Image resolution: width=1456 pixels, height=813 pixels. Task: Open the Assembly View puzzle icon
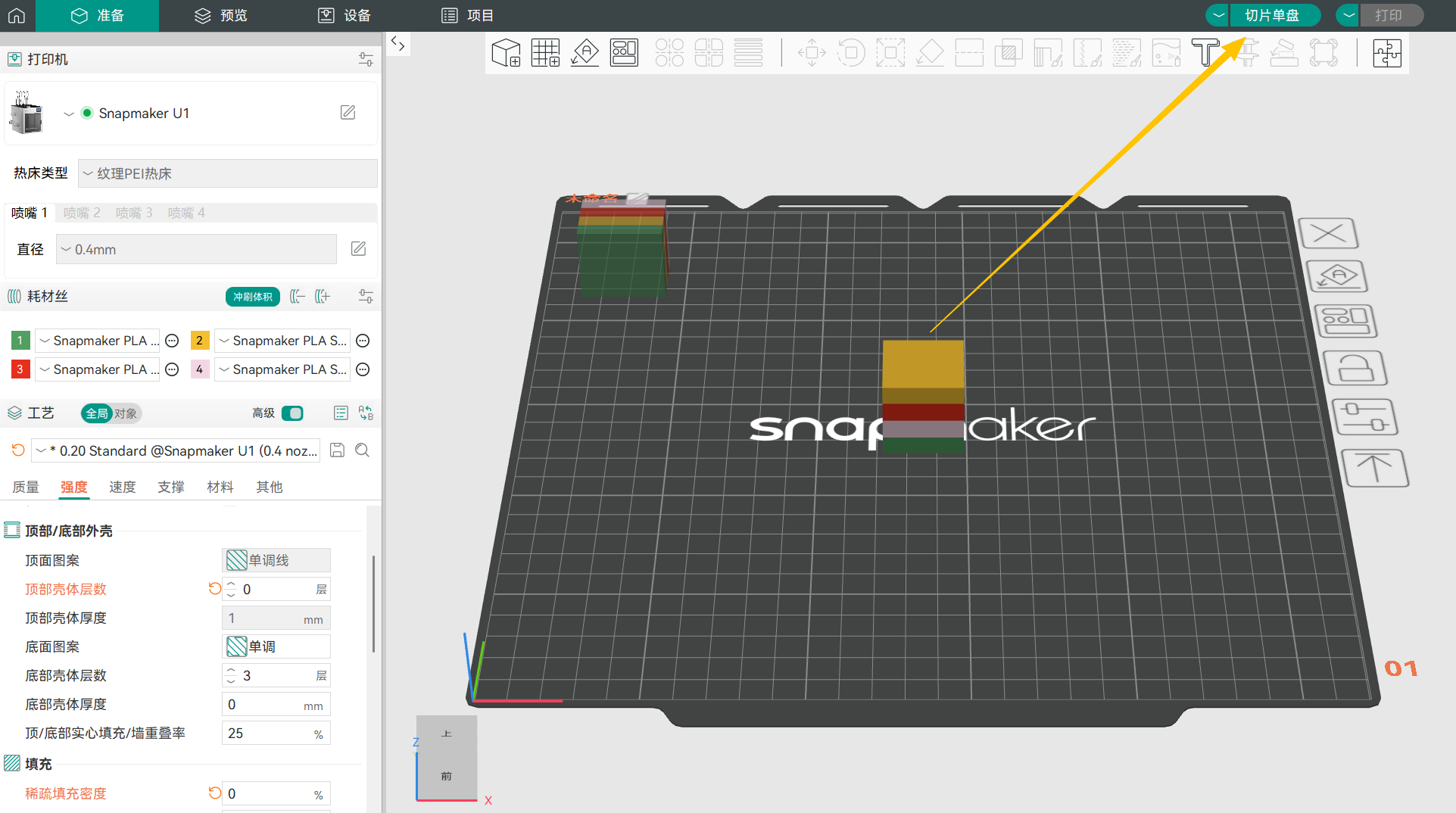(1387, 53)
